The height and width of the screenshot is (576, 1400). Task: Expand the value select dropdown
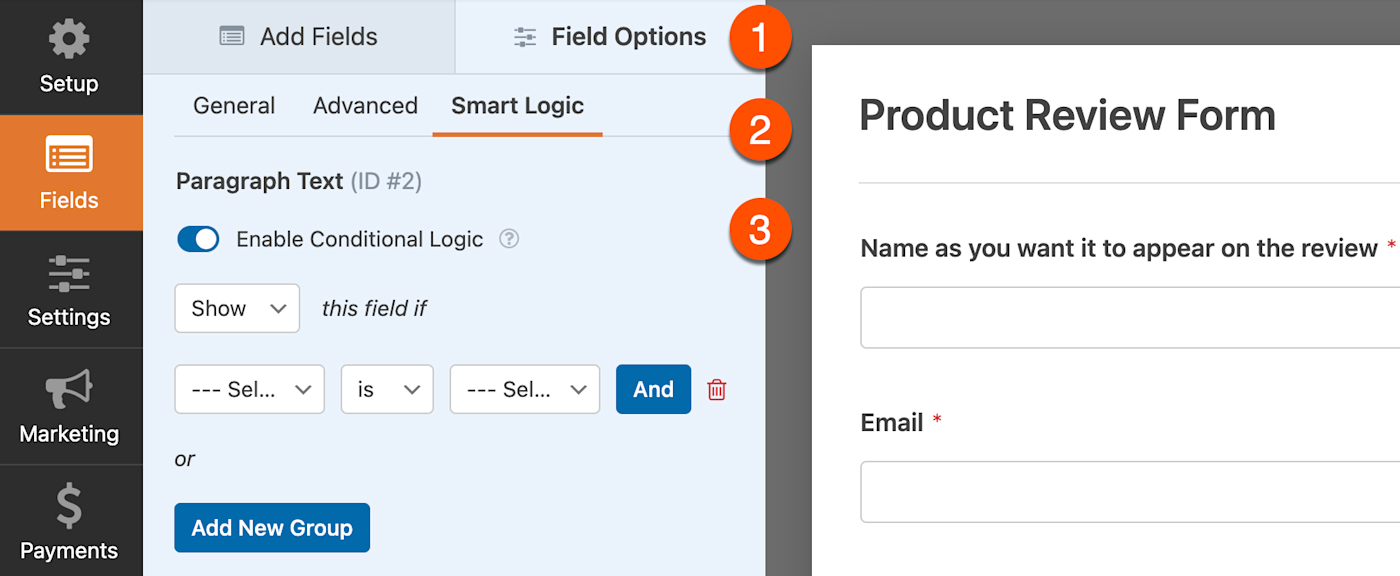pos(524,389)
